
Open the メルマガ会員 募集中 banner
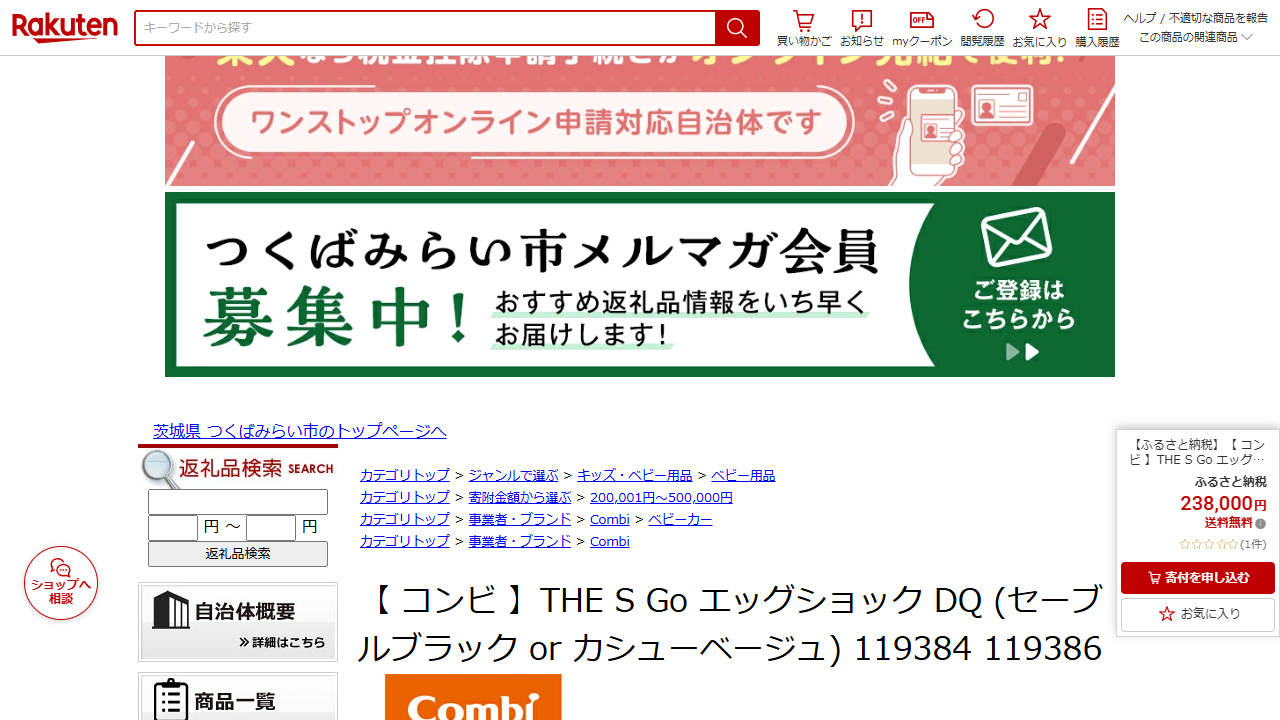(640, 284)
